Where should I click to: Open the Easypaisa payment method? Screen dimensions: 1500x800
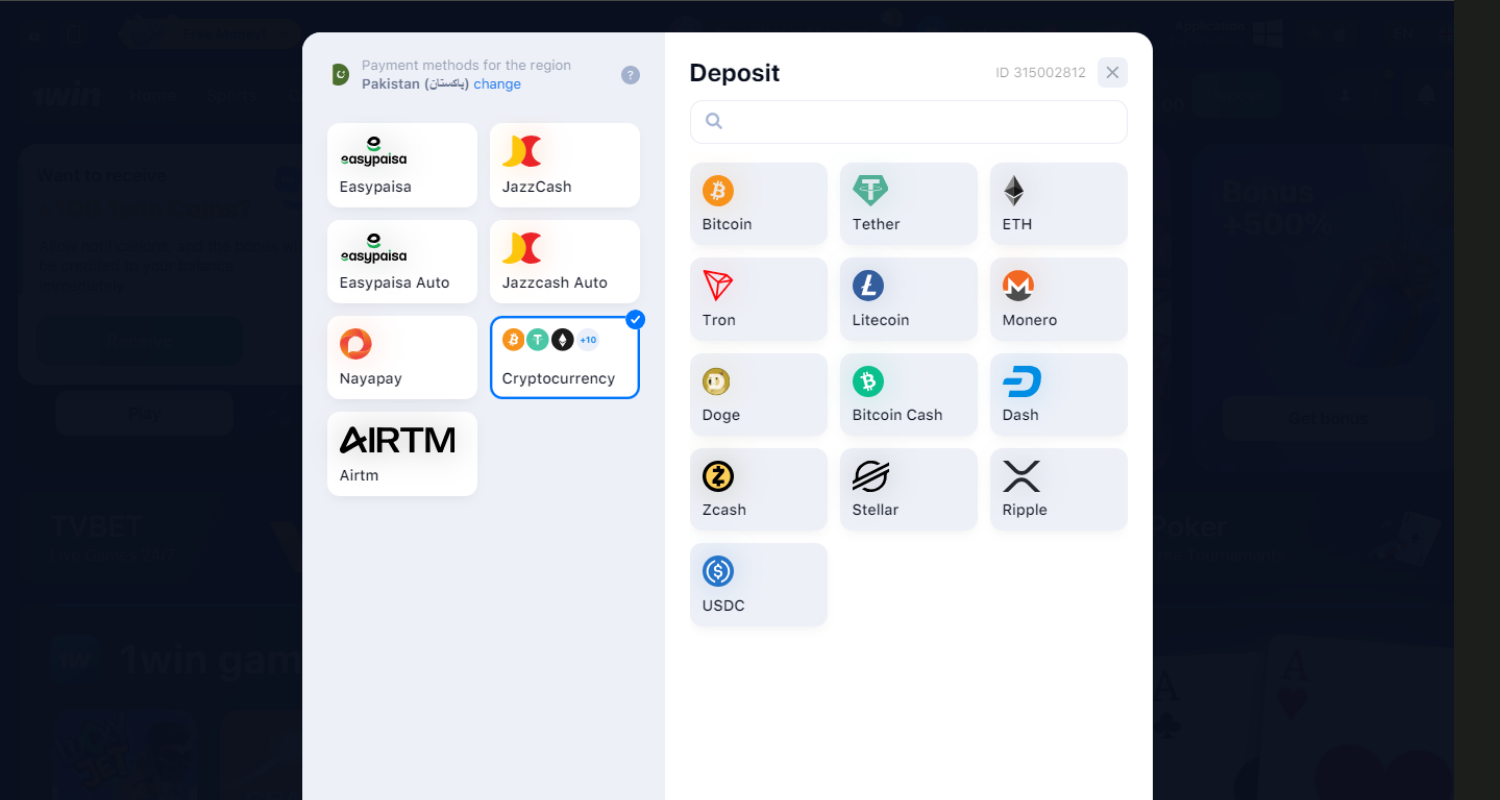point(402,165)
